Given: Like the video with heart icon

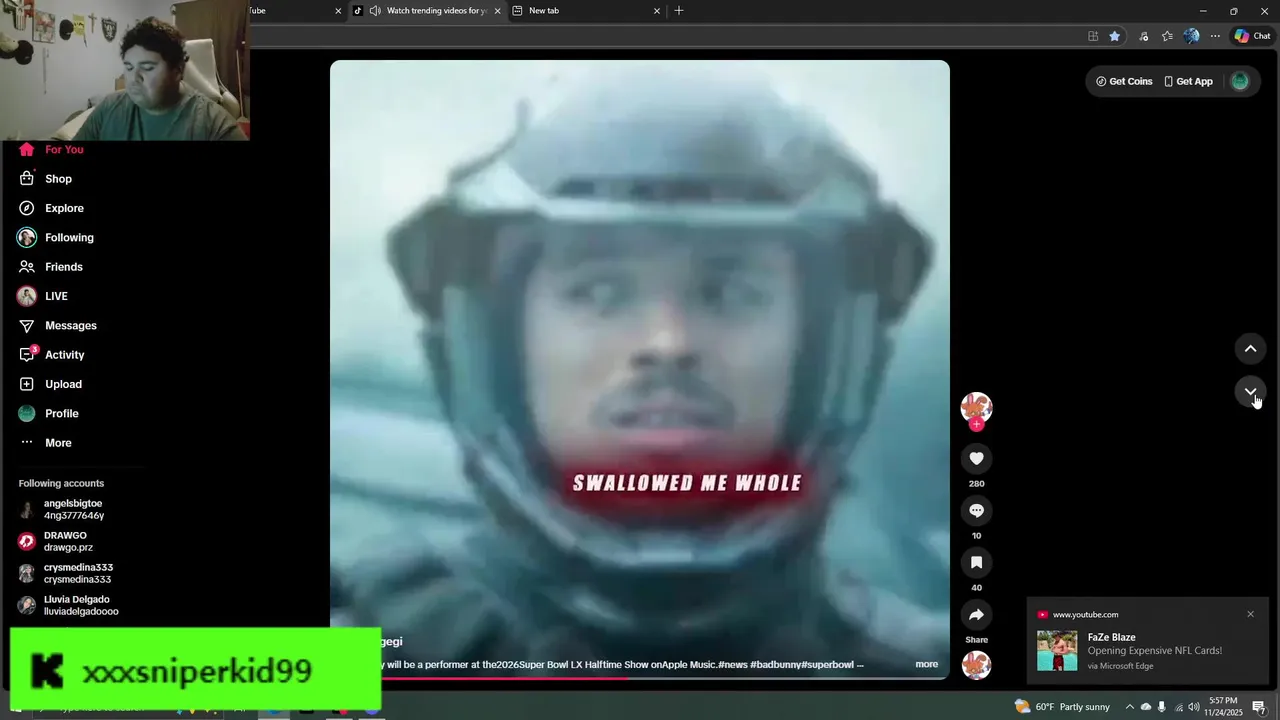Looking at the screenshot, I should coord(976,459).
